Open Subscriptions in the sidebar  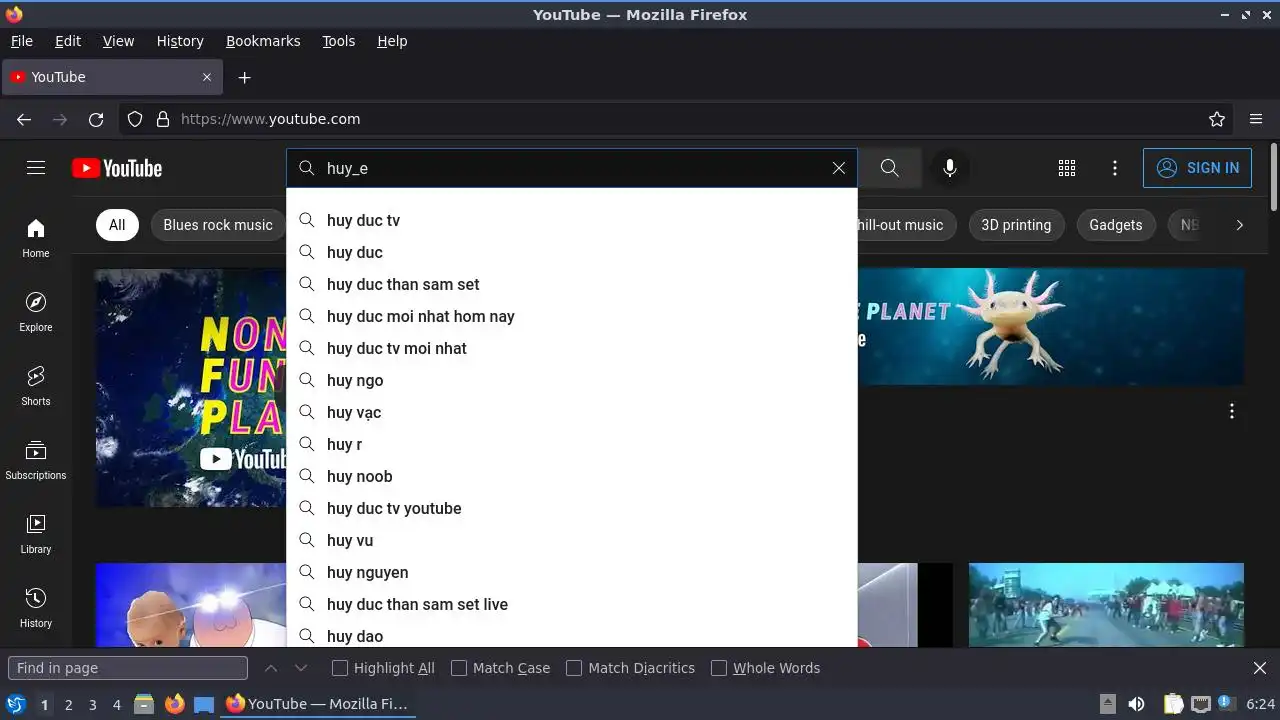[x=36, y=460]
